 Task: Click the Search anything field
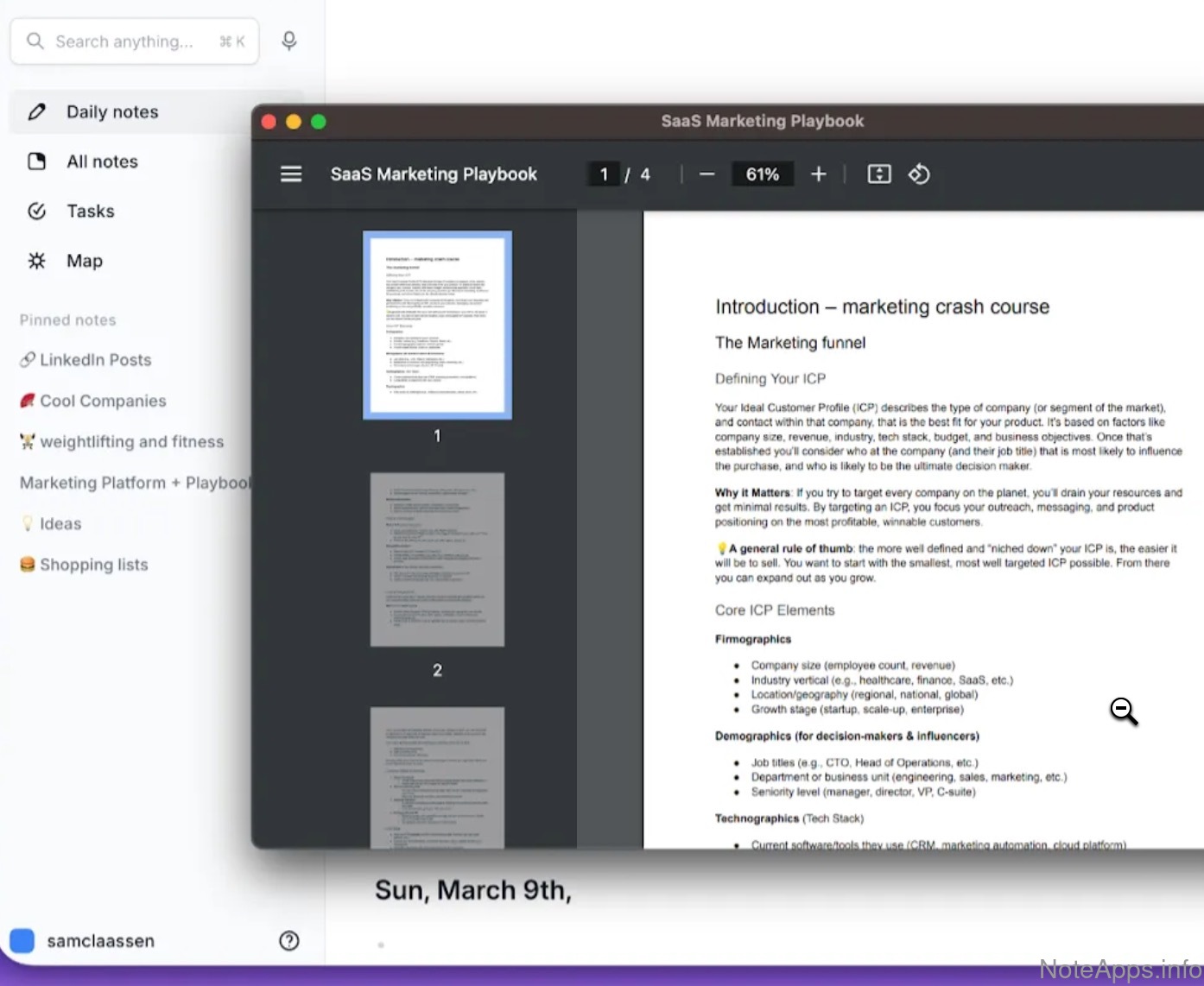[125, 41]
